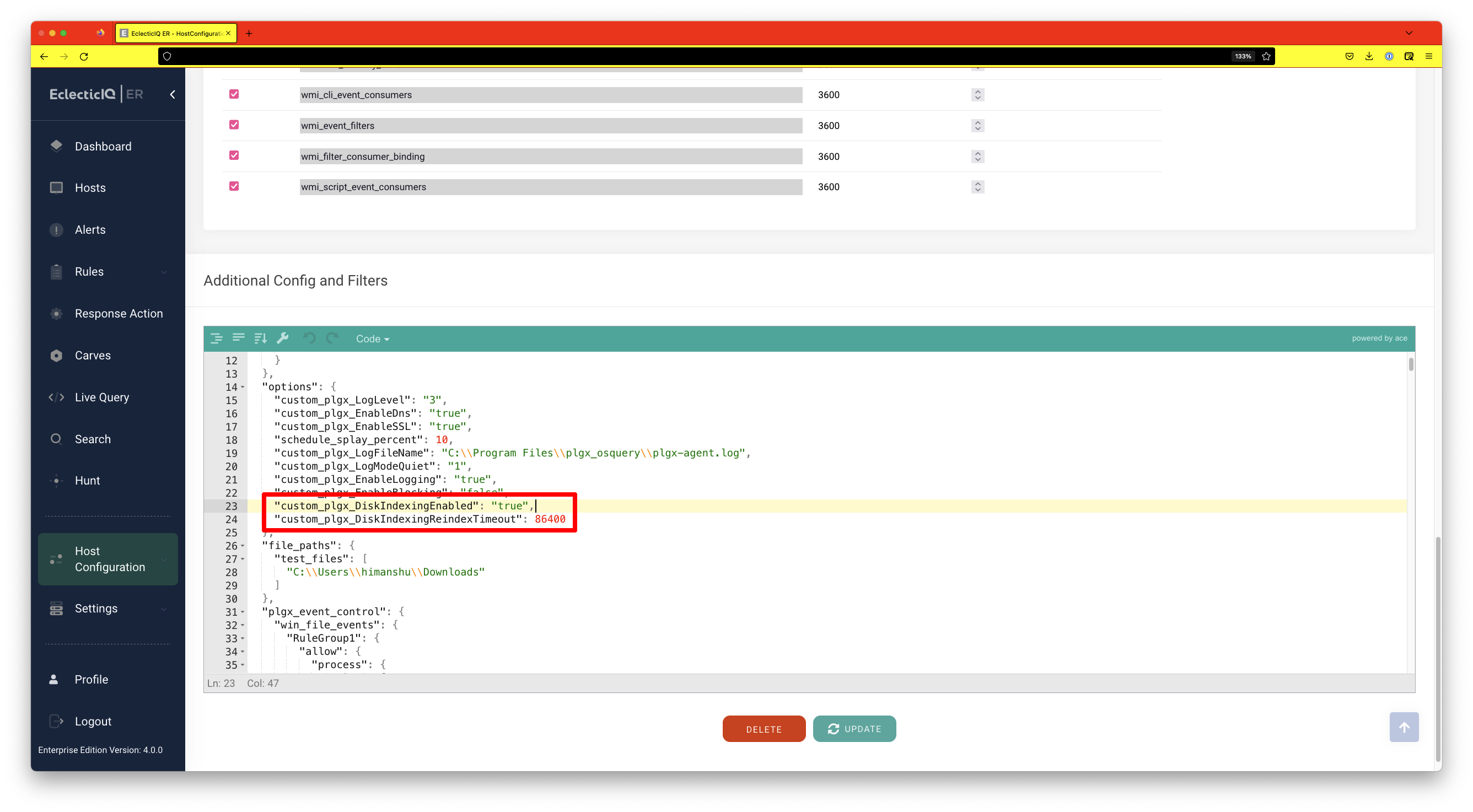This screenshot has height=812, width=1473.
Task: Click the Response Action gear icon
Action: coord(56,313)
